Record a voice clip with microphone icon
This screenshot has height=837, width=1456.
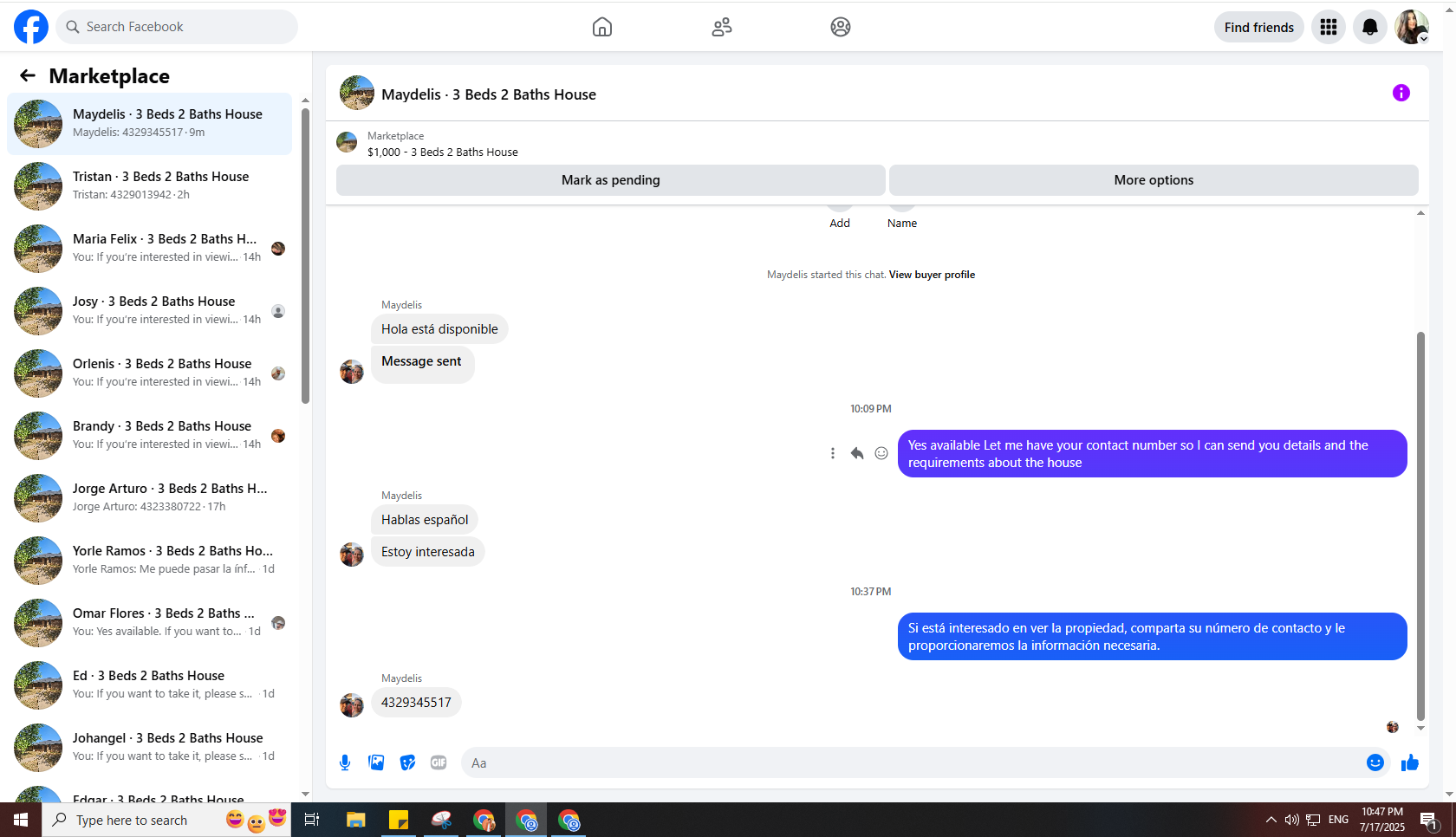click(x=345, y=762)
